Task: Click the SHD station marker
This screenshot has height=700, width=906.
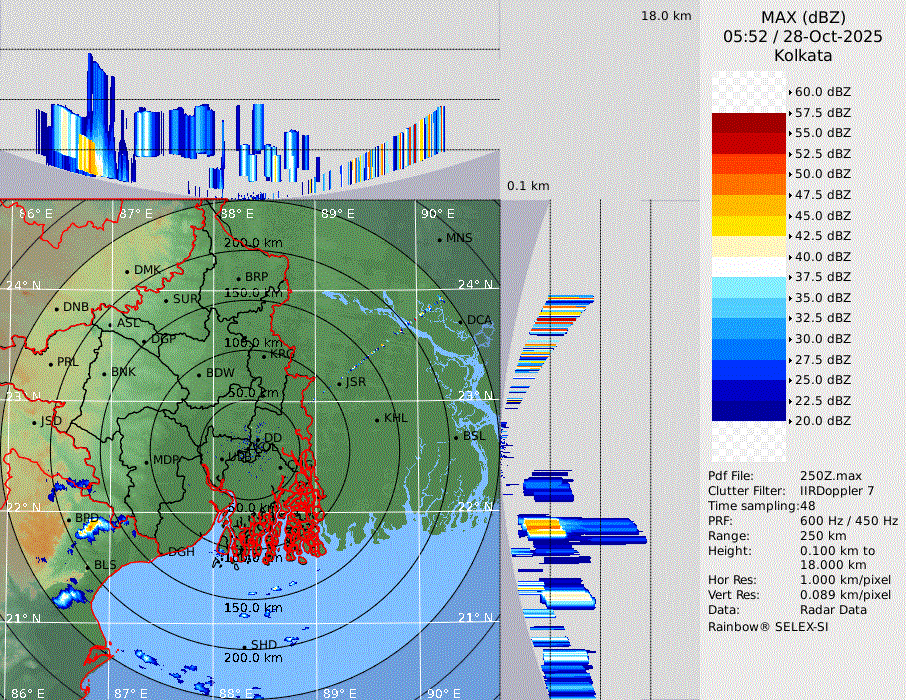Action: (245, 646)
